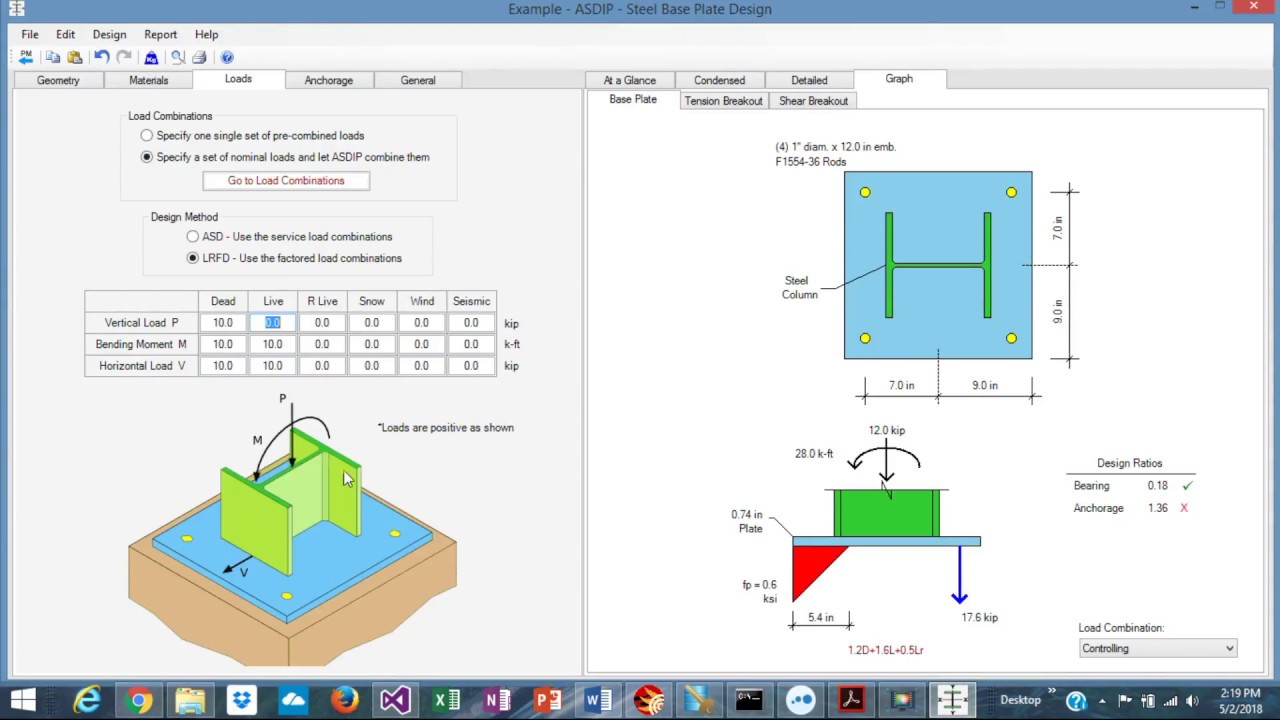Open Word from the taskbar
Viewport: 1280px width, 720px height.
point(599,700)
